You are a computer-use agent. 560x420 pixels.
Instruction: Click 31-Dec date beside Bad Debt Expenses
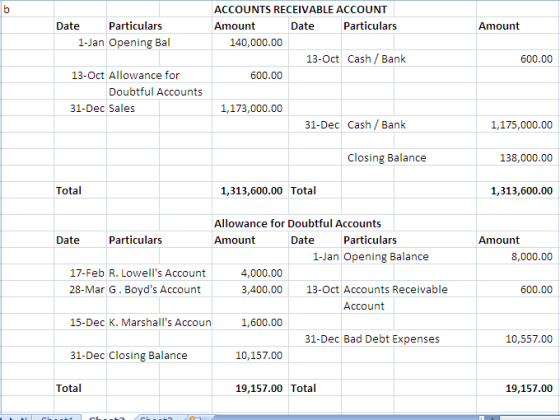click(322, 339)
